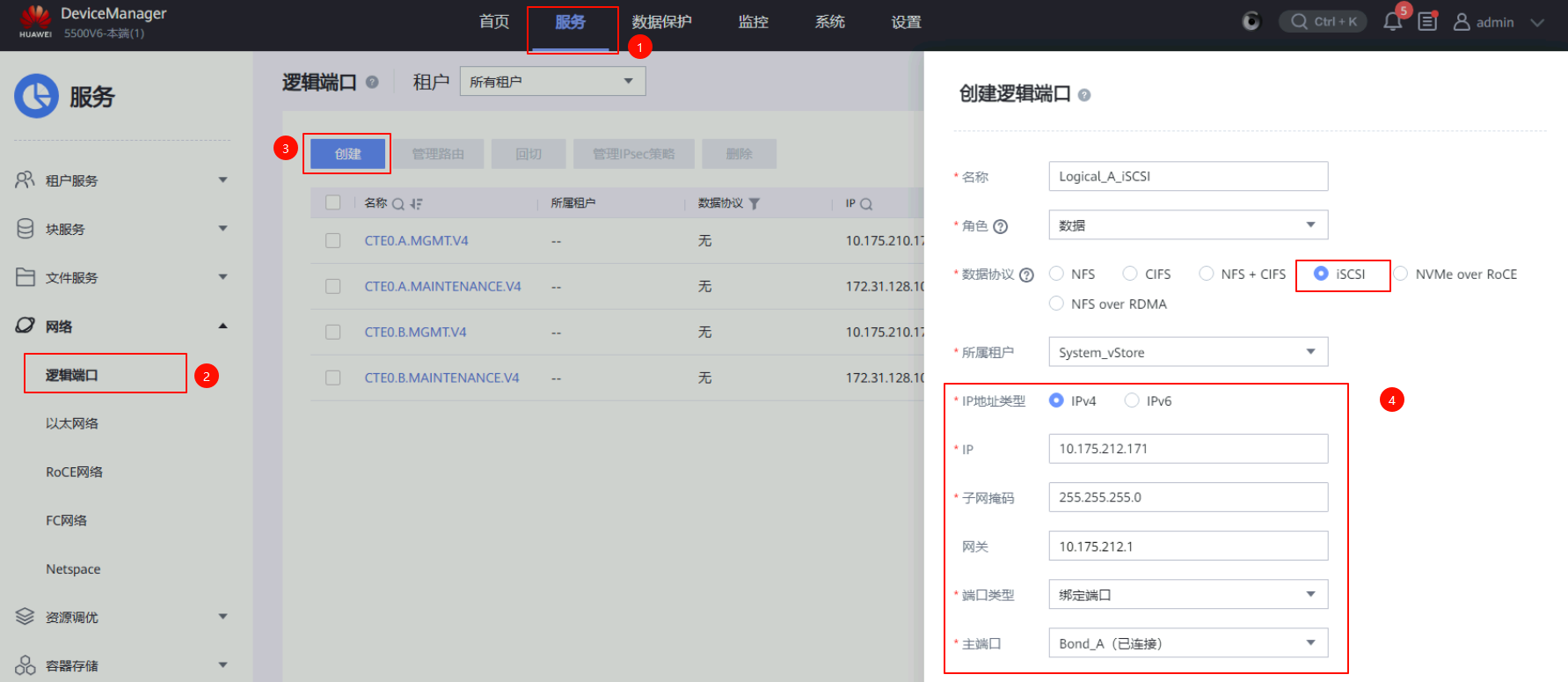Click the 创建 button
The width and height of the screenshot is (1568, 682).
click(347, 154)
